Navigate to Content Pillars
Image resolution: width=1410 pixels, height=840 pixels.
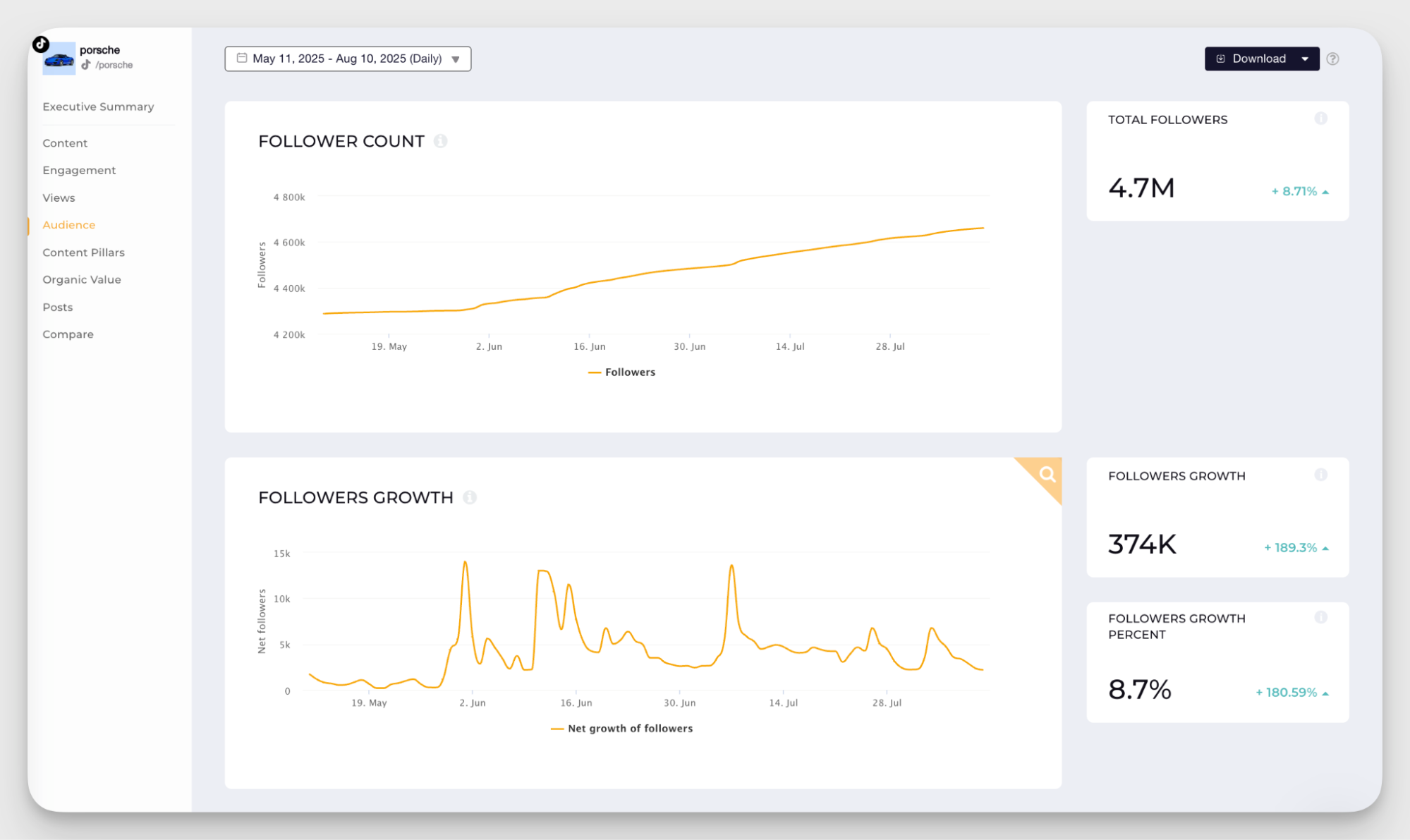[83, 252]
